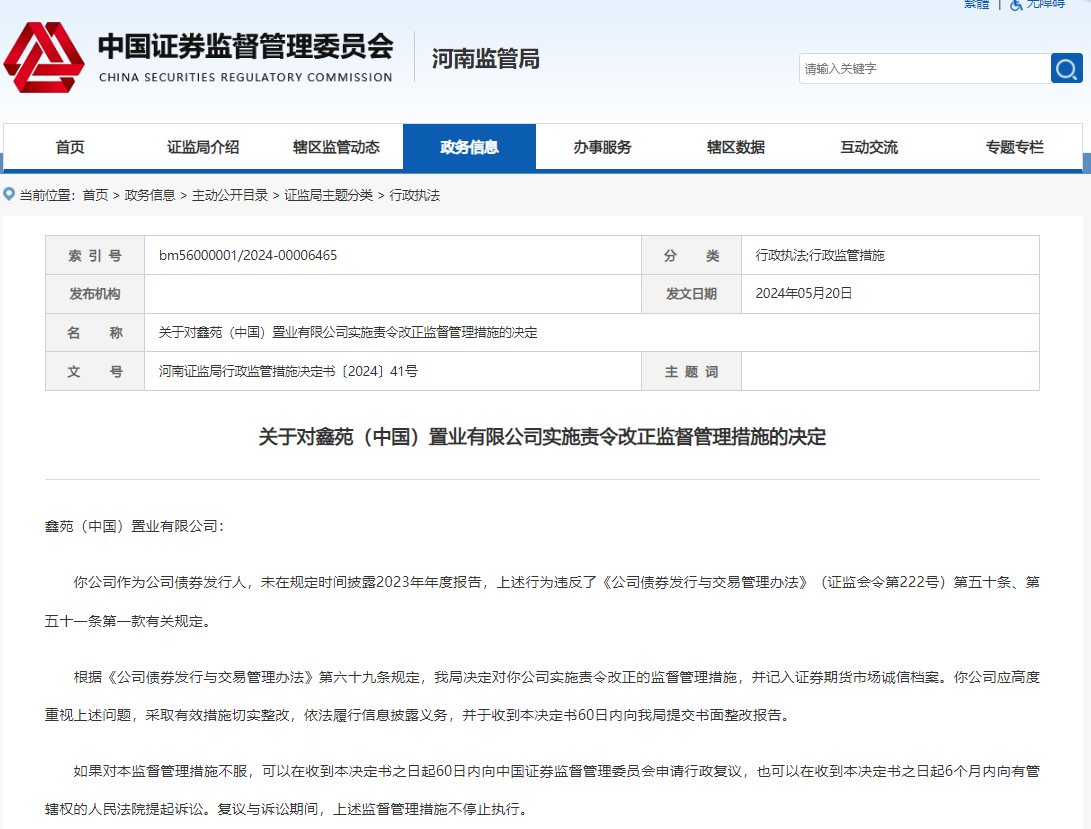Viewport: 1091px width, 829px height.
Task: Click the wheelchair accessibility icon
Action: (x=1016, y=5)
